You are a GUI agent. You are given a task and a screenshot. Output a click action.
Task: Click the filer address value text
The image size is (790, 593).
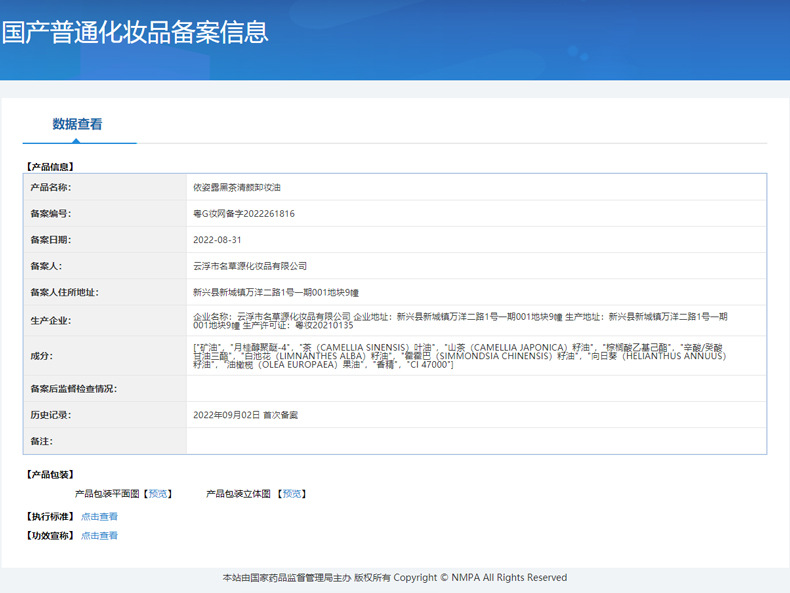(x=276, y=292)
